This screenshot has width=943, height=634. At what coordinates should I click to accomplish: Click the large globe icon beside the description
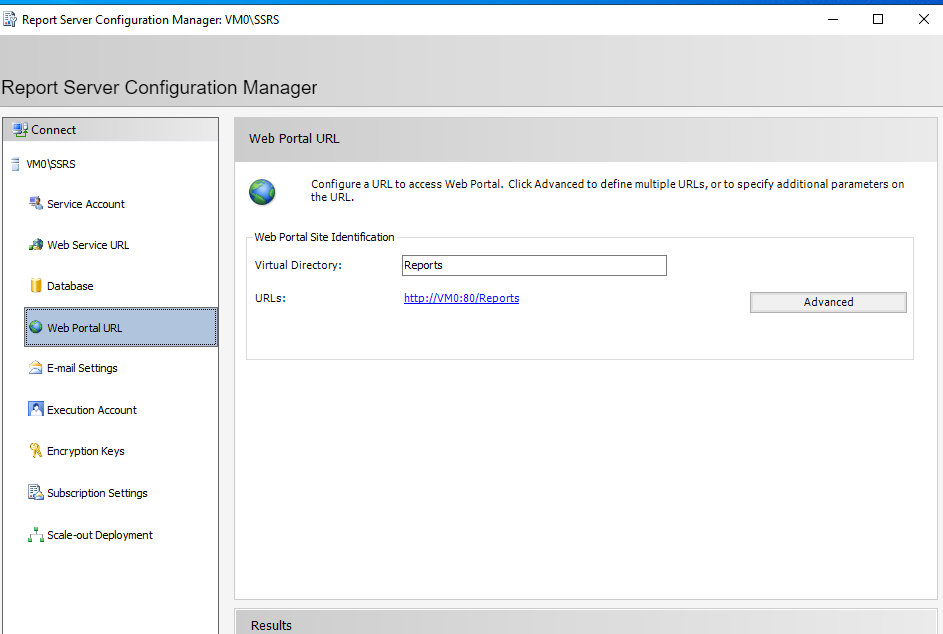coord(262,192)
